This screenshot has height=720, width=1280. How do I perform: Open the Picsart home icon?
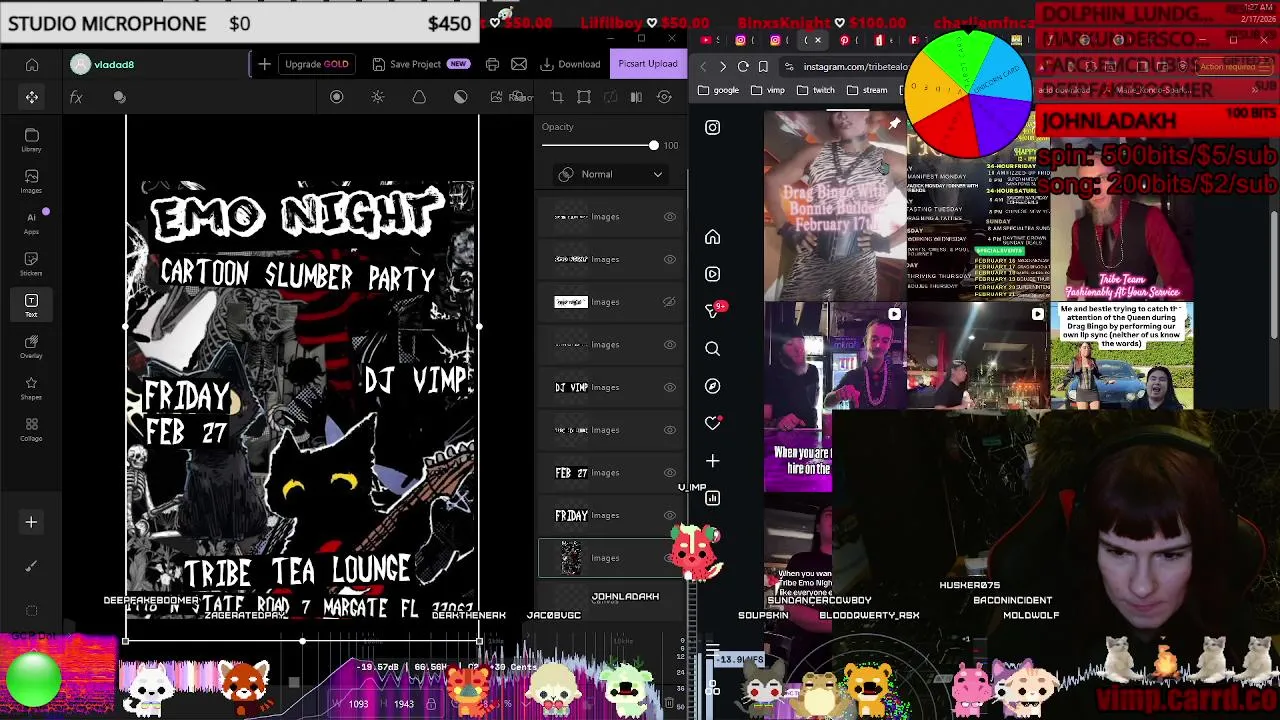click(32, 65)
